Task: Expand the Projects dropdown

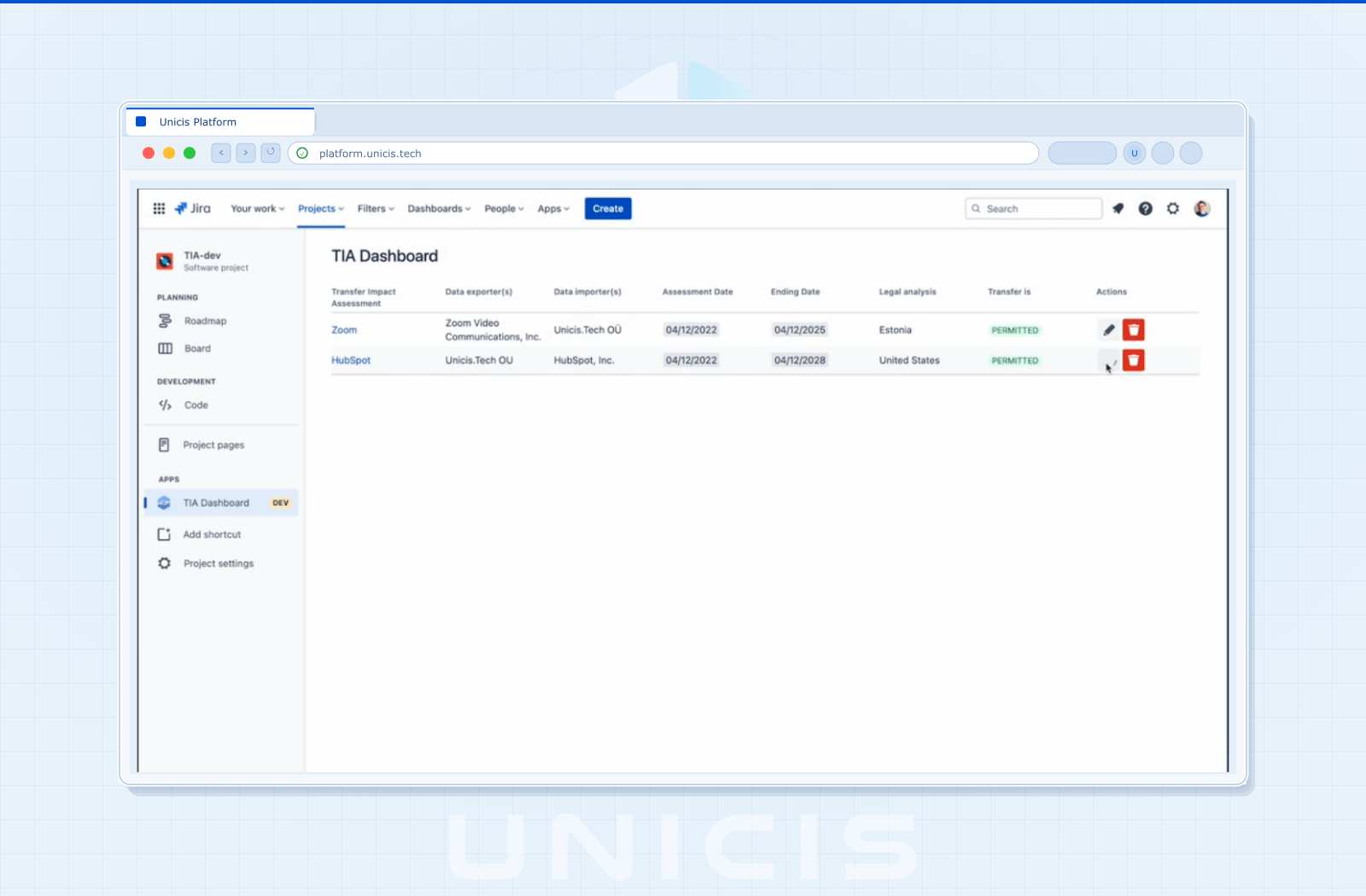Action: [x=321, y=208]
